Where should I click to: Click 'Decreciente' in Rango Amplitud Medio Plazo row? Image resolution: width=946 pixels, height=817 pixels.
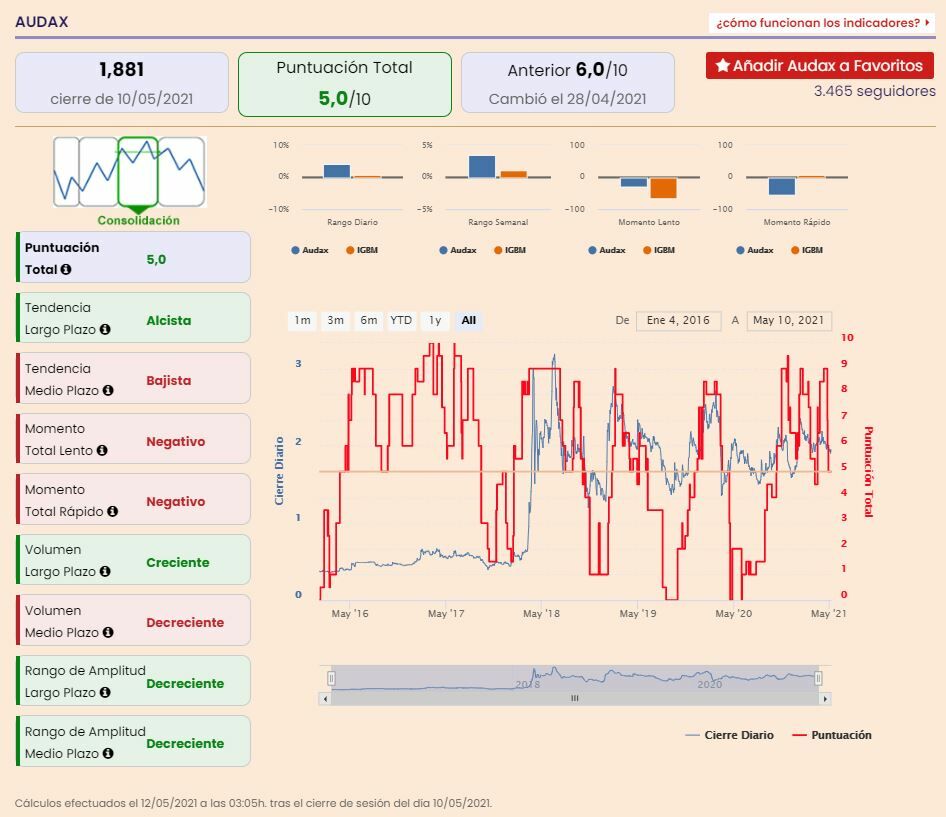(185, 744)
